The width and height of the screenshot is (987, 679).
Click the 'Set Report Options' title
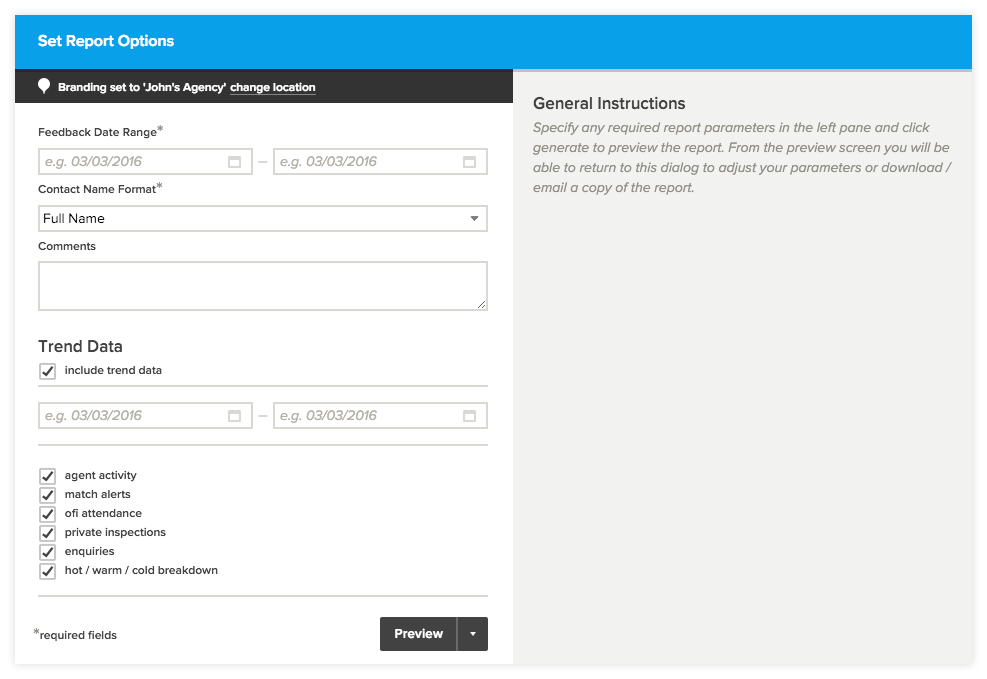coord(106,41)
